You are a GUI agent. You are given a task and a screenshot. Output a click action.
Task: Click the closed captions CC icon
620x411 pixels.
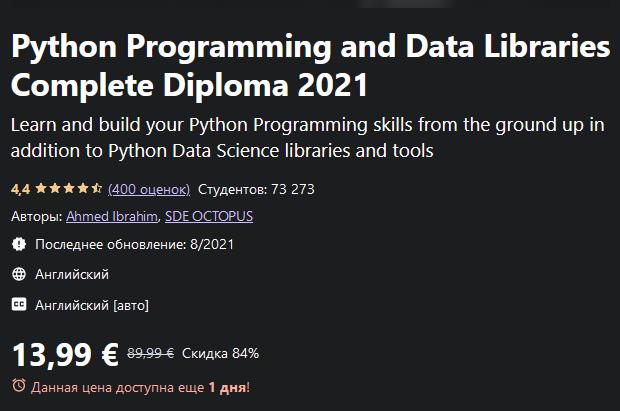pyautogui.click(x=18, y=305)
